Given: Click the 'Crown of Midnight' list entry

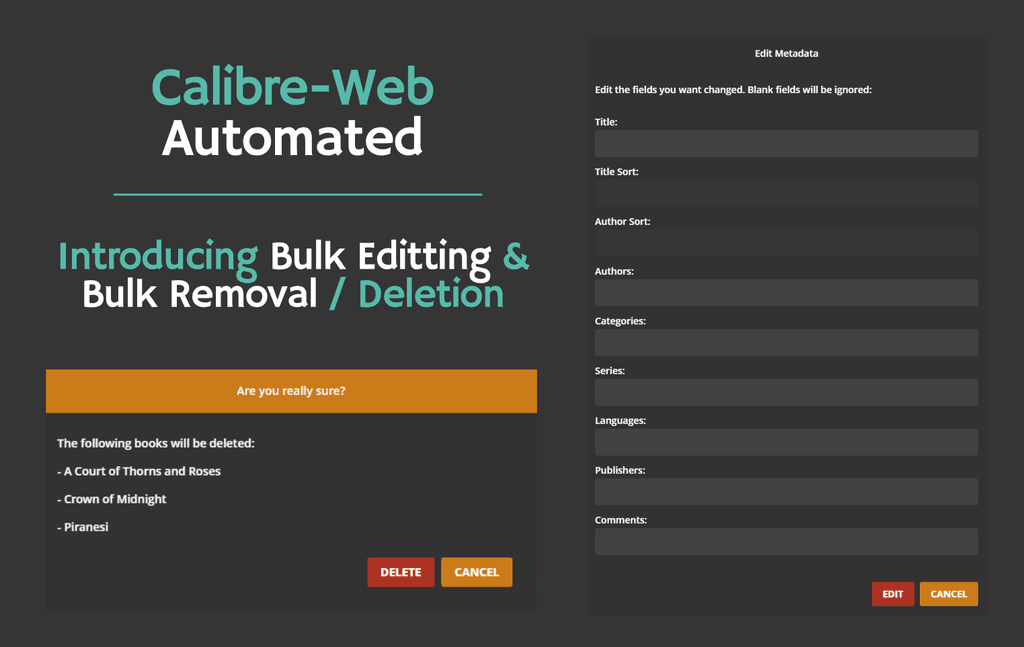Looking at the screenshot, I should pos(115,499).
